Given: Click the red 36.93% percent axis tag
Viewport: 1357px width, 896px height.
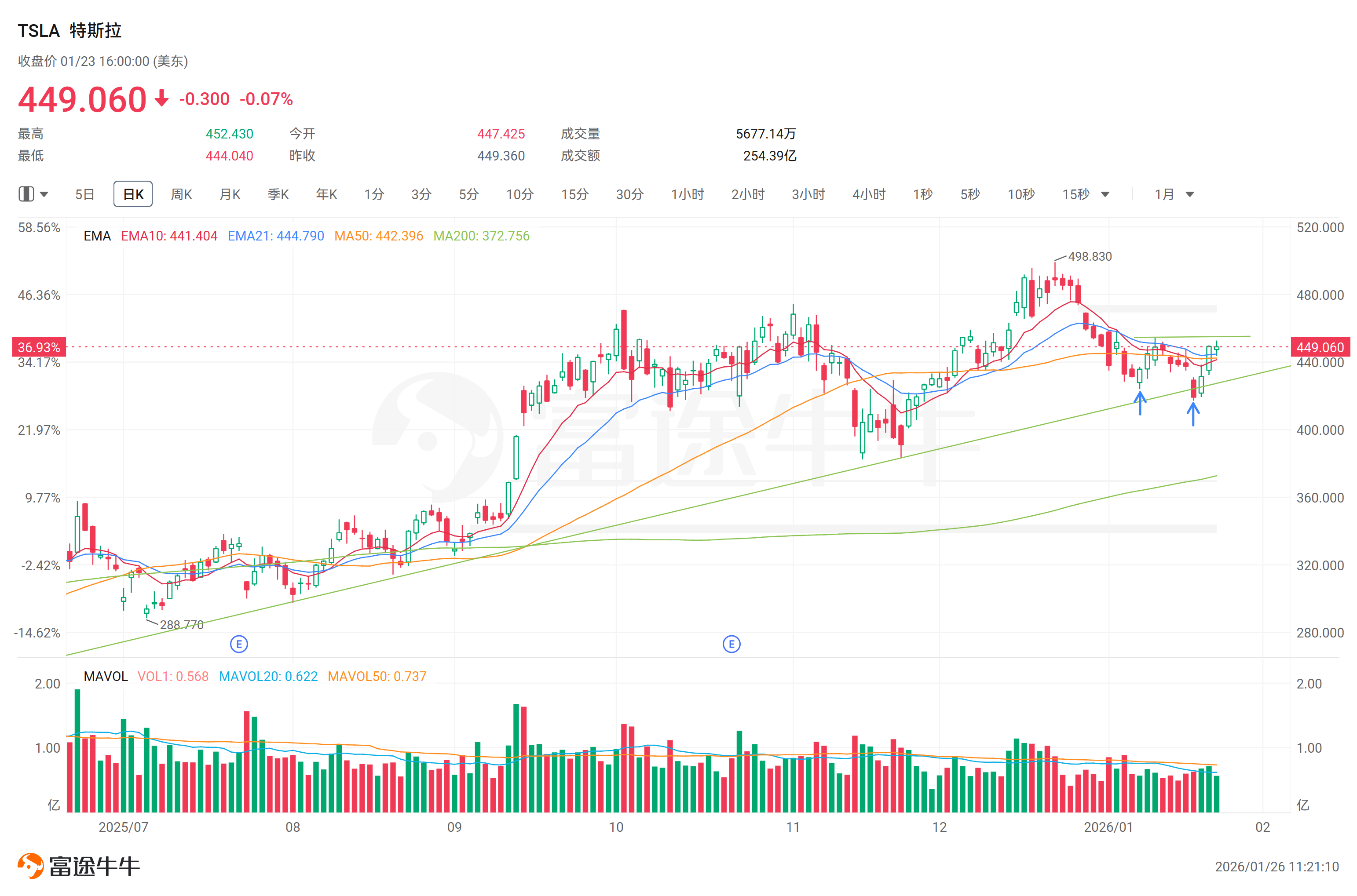Looking at the screenshot, I should pos(39,347).
